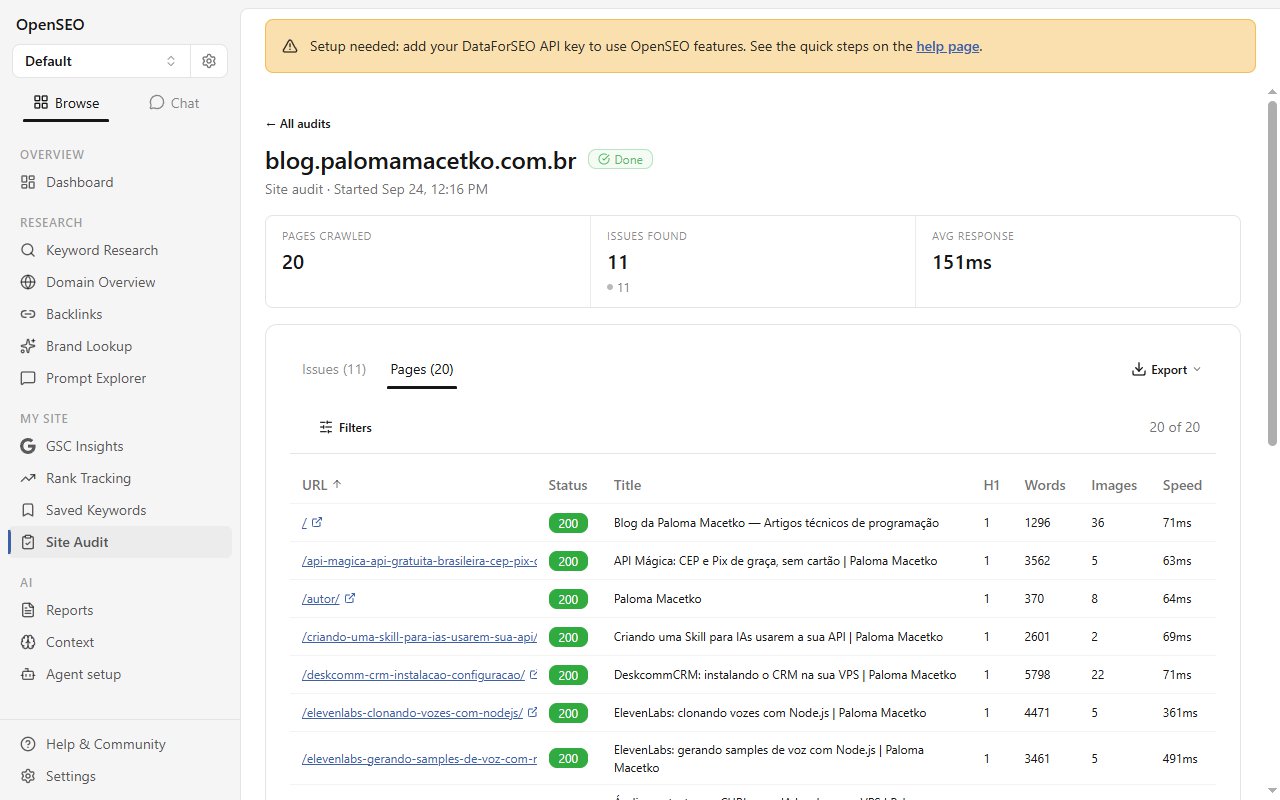1280x800 pixels.
Task: Click the Prompt Explorer chat icon
Action: click(x=28, y=378)
